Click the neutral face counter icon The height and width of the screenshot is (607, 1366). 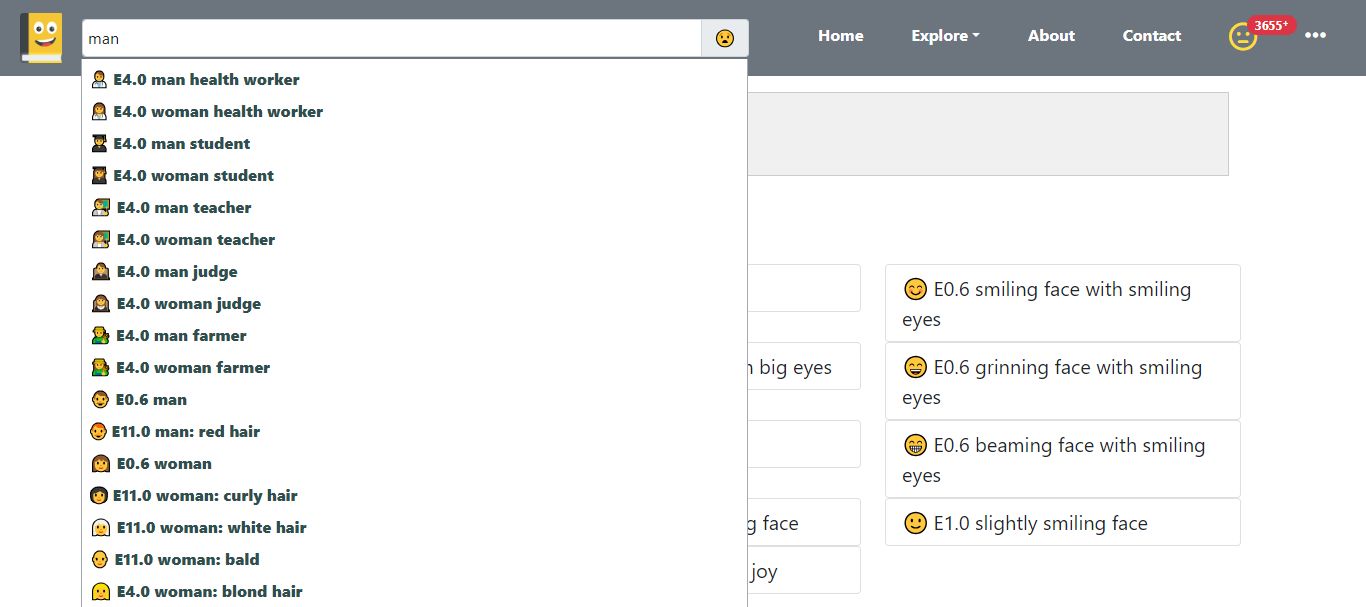[1242, 38]
